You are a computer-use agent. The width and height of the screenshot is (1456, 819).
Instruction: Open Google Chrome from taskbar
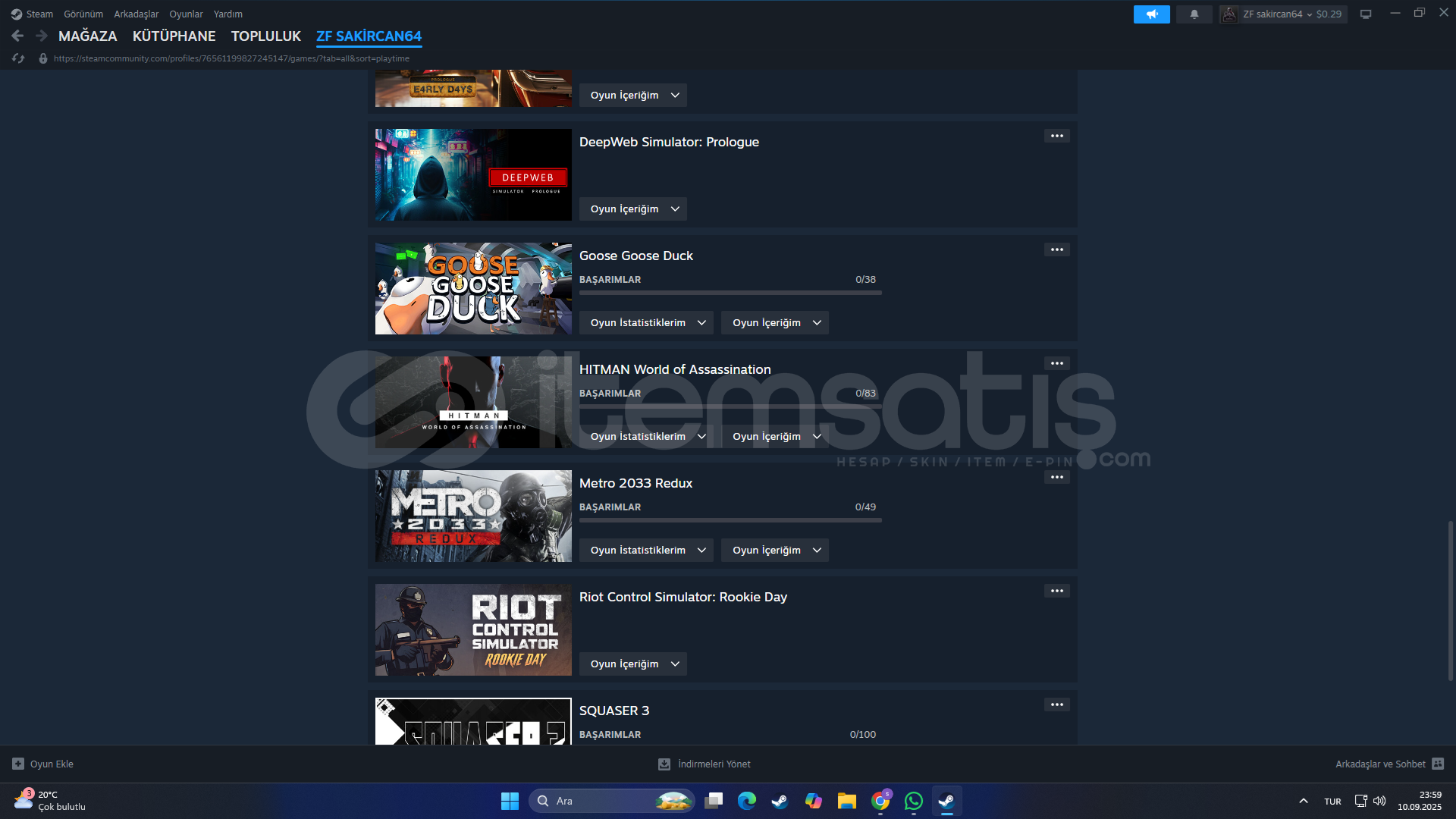(880, 801)
